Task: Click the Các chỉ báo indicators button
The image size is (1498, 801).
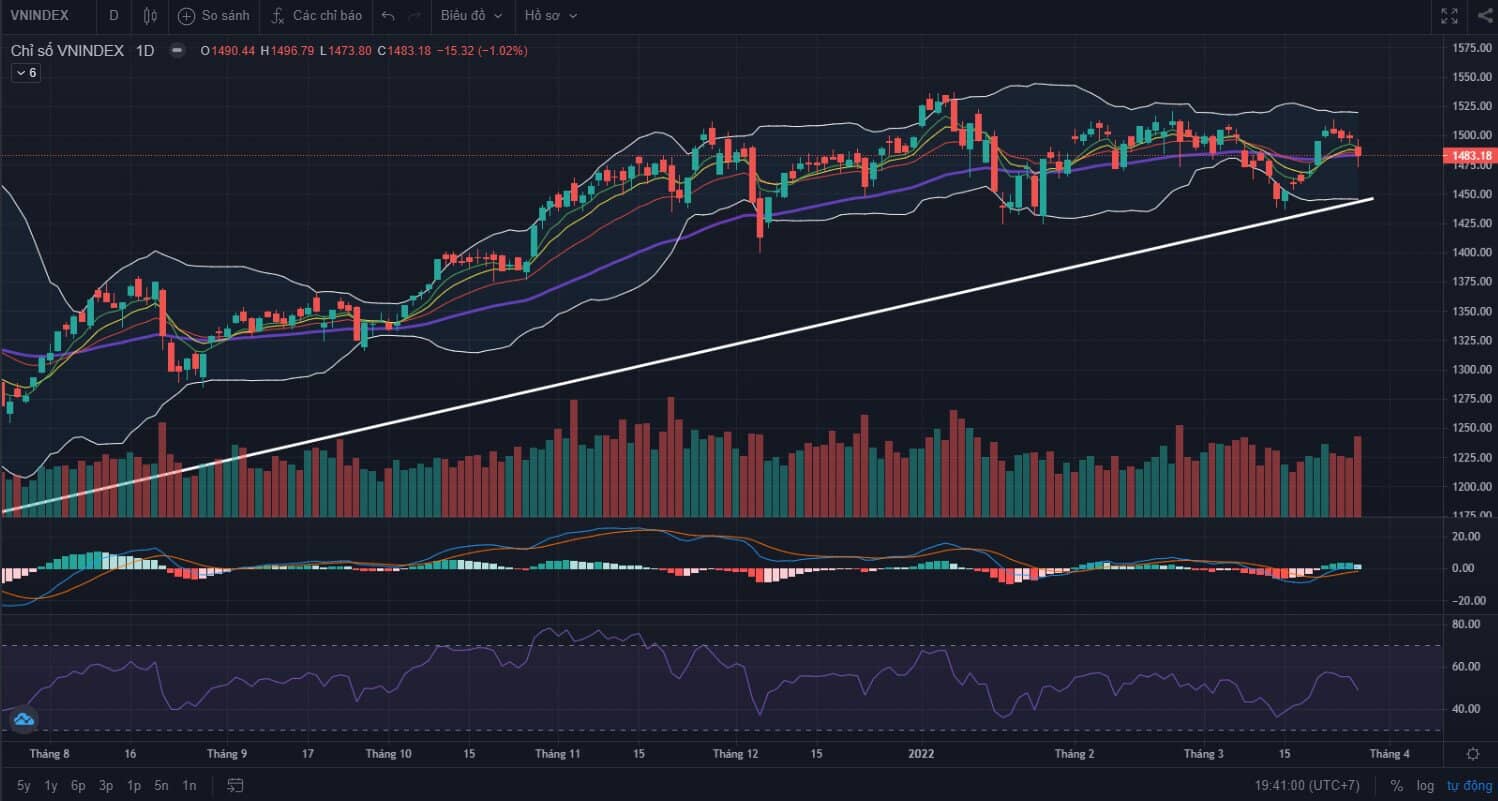Action: (316, 16)
